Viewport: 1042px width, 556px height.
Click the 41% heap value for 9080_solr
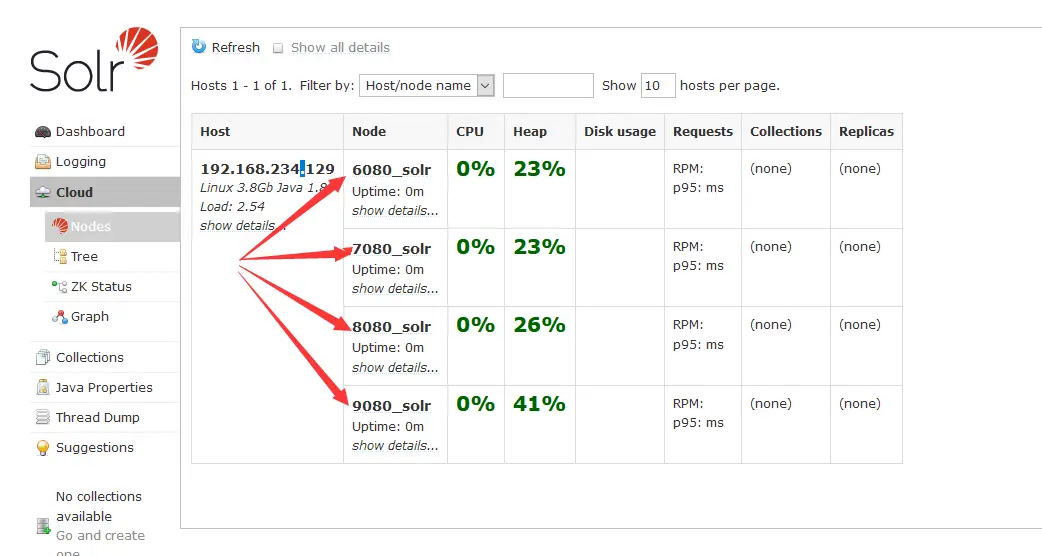[539, 403]
